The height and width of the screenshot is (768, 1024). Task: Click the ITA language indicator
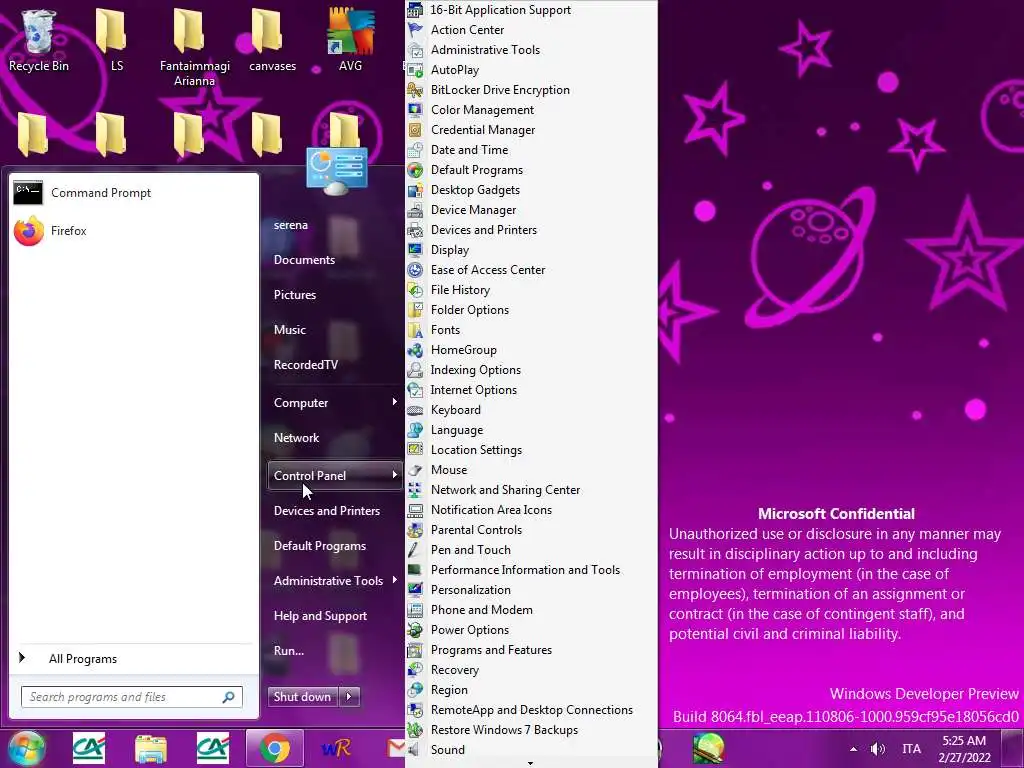point(912,749)
